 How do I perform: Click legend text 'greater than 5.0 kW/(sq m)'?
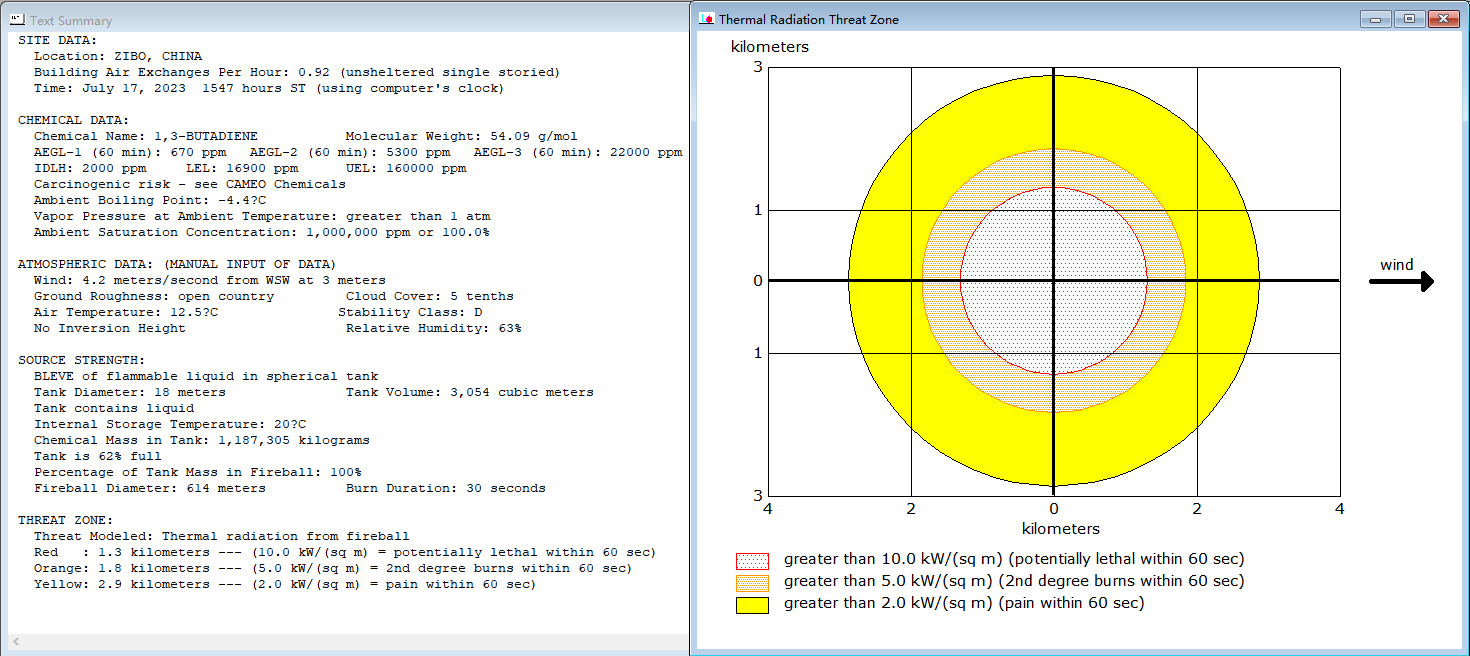click(1014, 581)
